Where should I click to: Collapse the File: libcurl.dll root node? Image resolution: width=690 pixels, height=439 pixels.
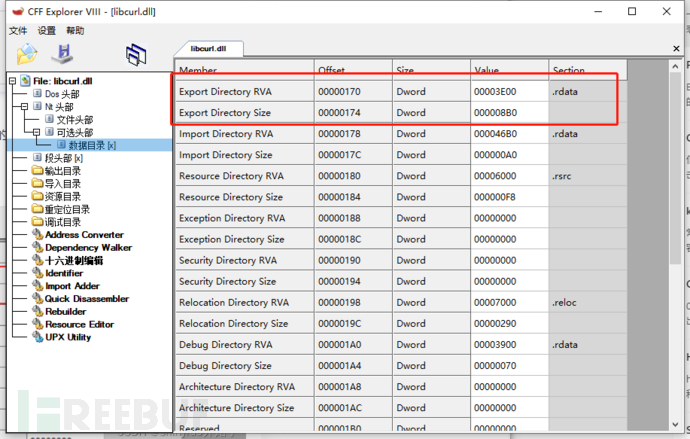click(x=12, y=81)
